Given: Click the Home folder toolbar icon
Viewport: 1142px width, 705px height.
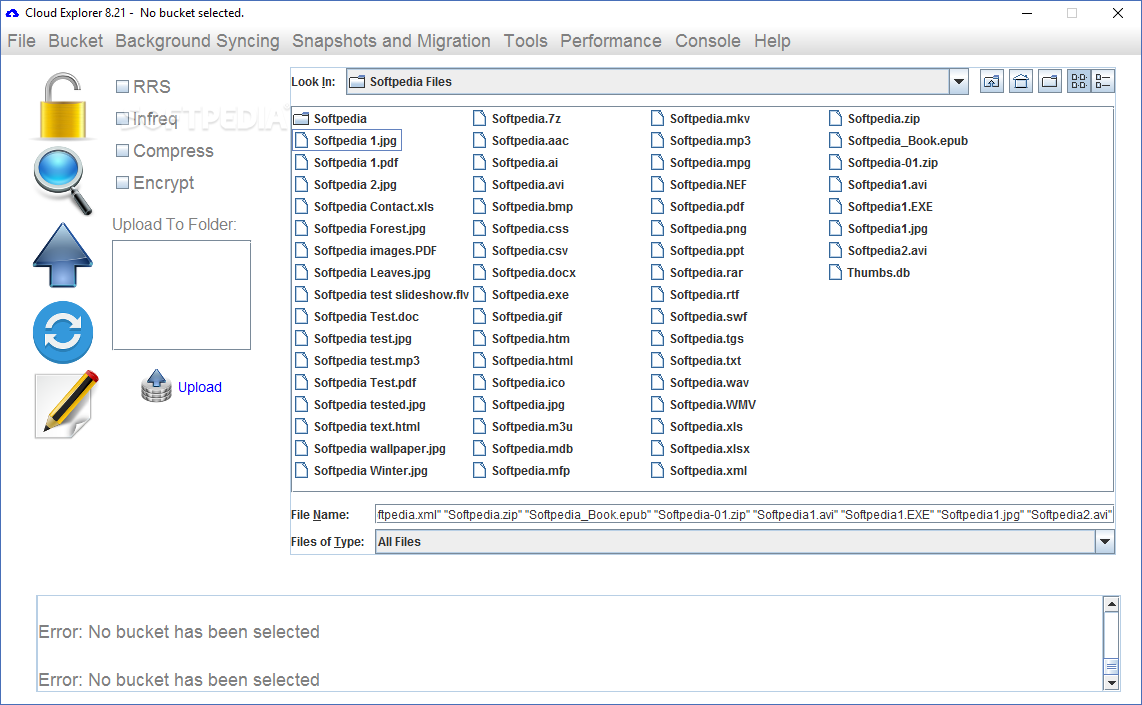Looking at the screenshot, I should click(1021, 82).
